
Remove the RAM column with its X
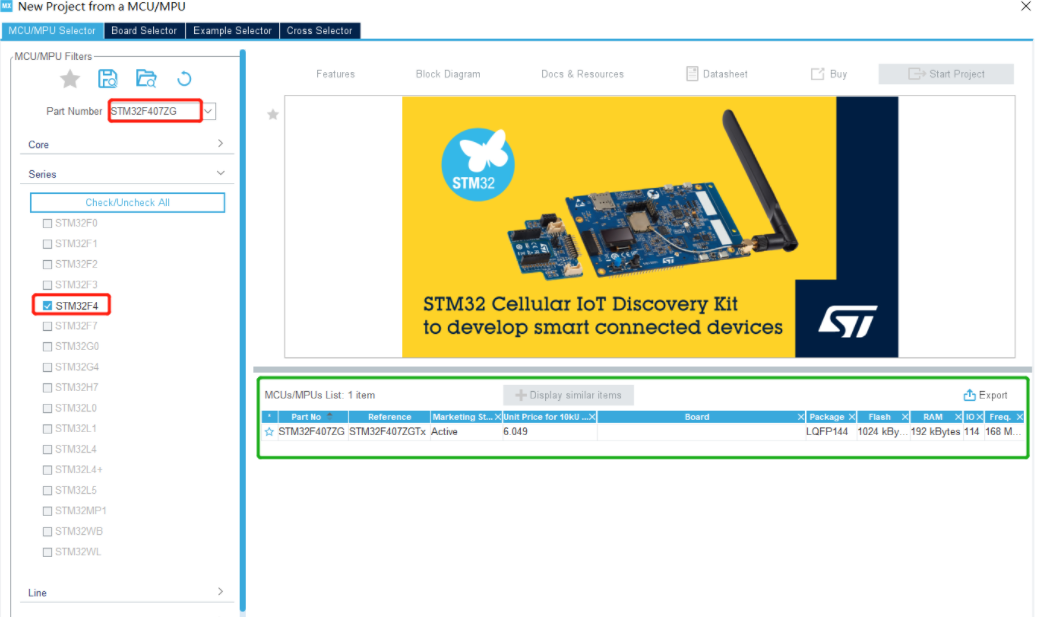tap(957, 417)
